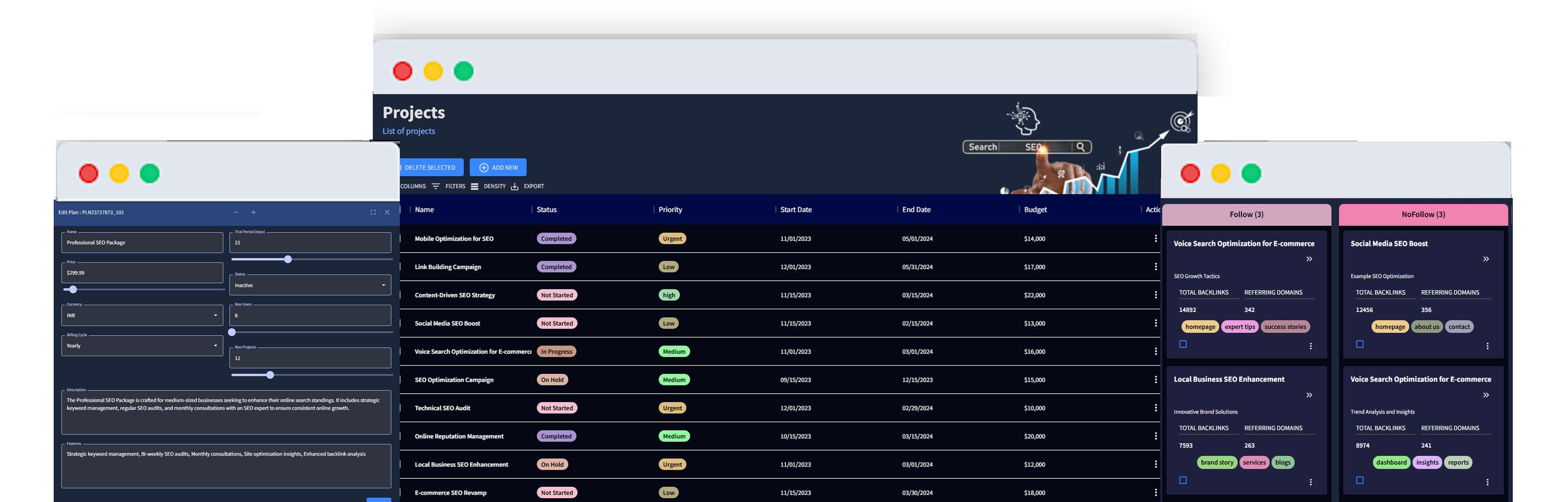The height and width of the screenshot is (502, 1568).
Task: Select the checkbox on Local Business SEO Enhancement card
Action: tap(1183, 480)
